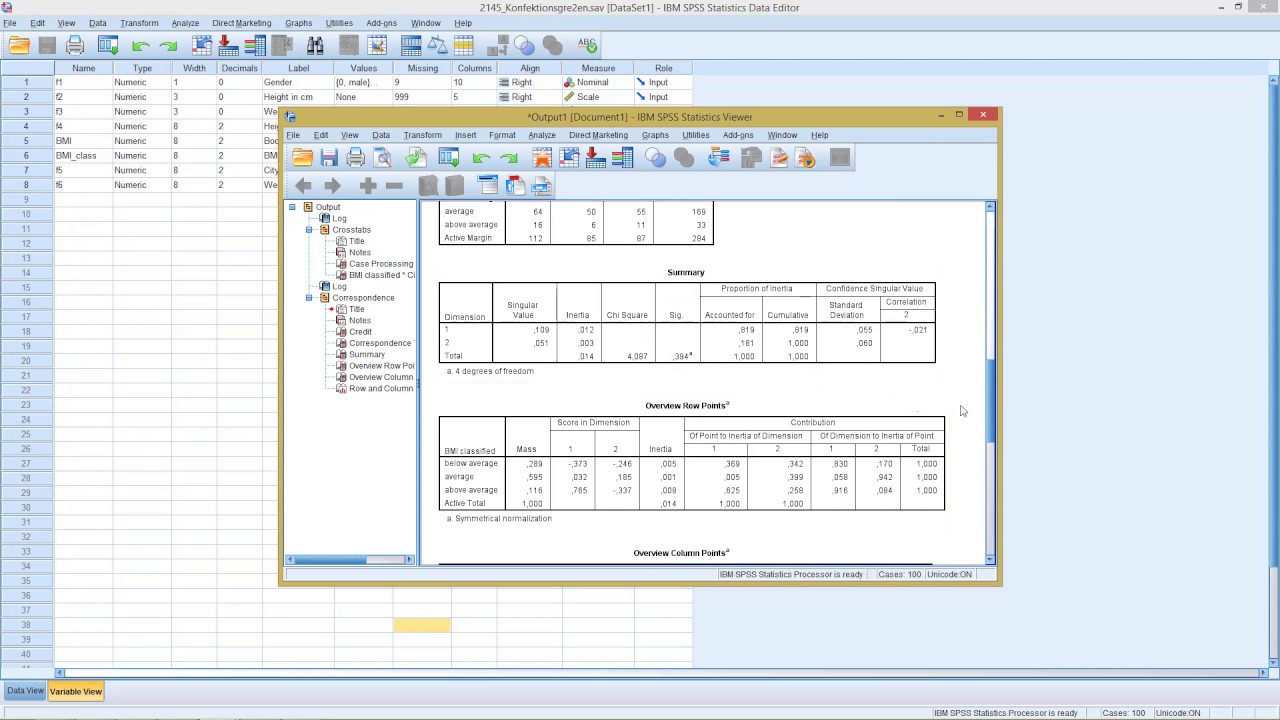Collapse the Output root node in the outline
This screenshot has height=720, width=1280.
(292, 207)
